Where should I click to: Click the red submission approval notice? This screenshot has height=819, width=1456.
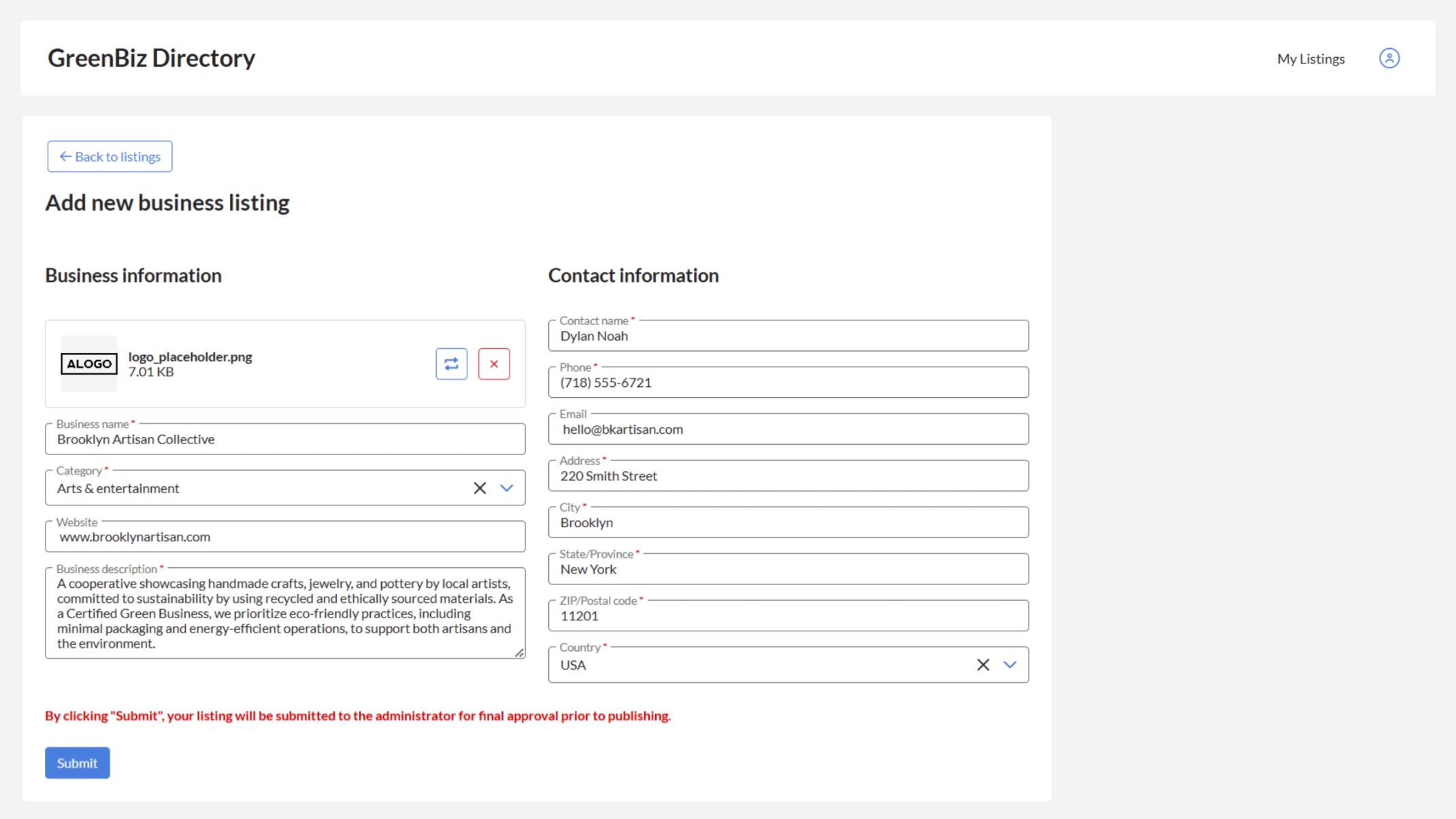pyautogui.click(x=358, y=716)
